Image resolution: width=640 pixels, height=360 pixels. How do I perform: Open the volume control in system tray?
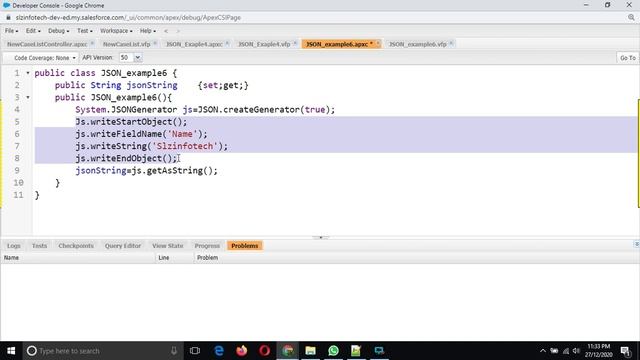(x=576, y=351)
